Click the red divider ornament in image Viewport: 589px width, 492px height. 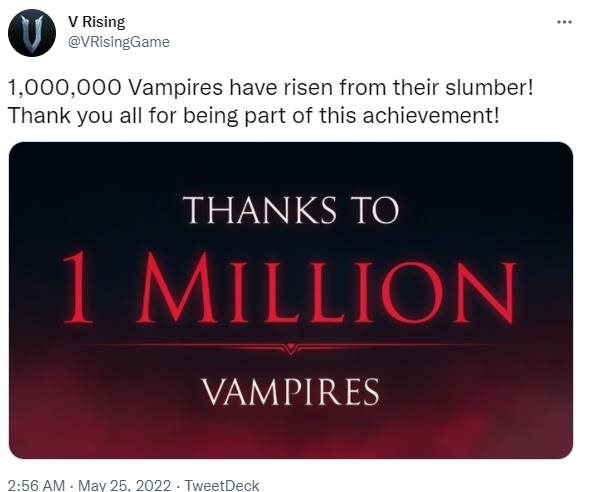290,349
